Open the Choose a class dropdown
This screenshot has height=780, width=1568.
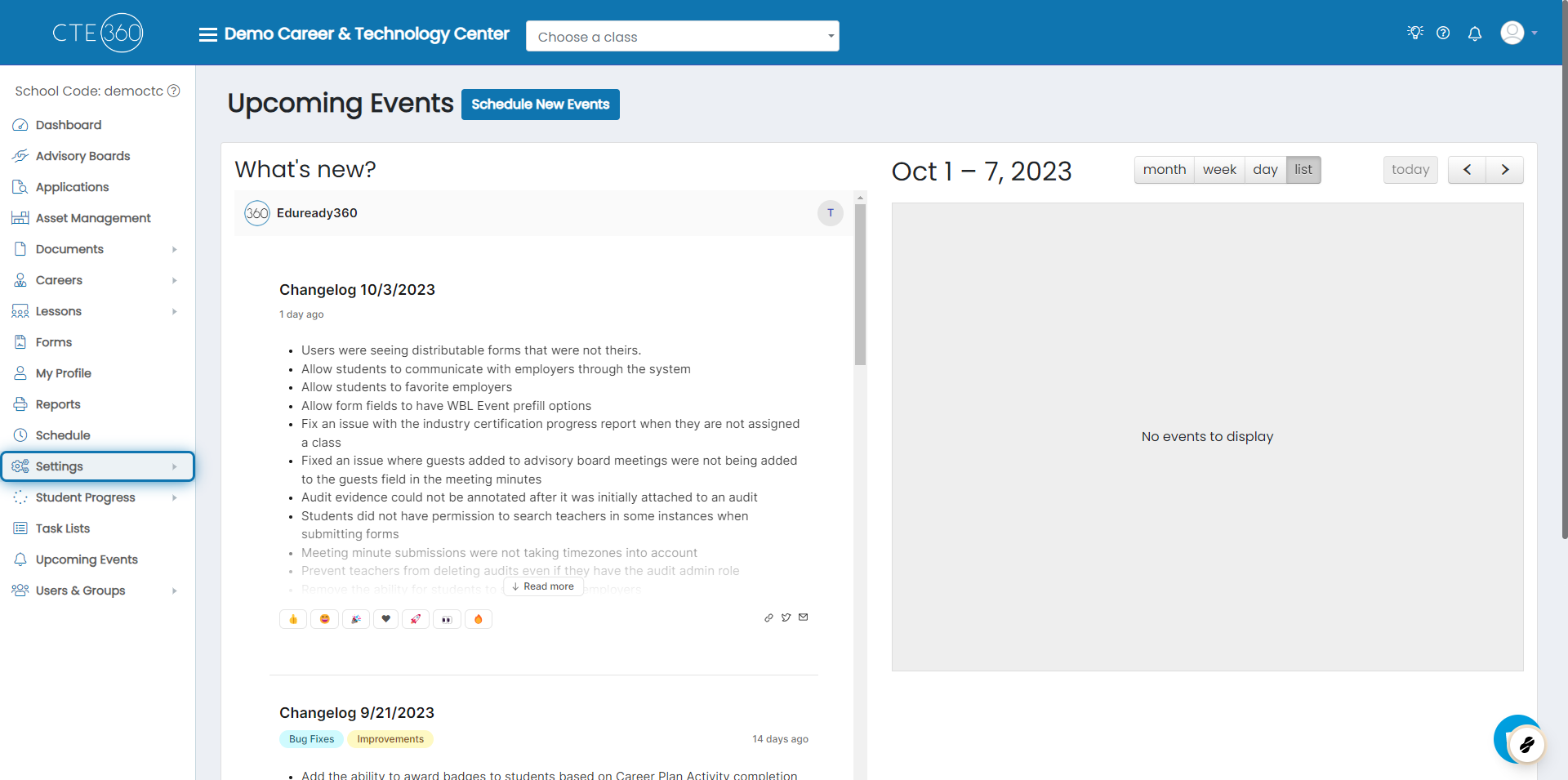coord(682,37)
